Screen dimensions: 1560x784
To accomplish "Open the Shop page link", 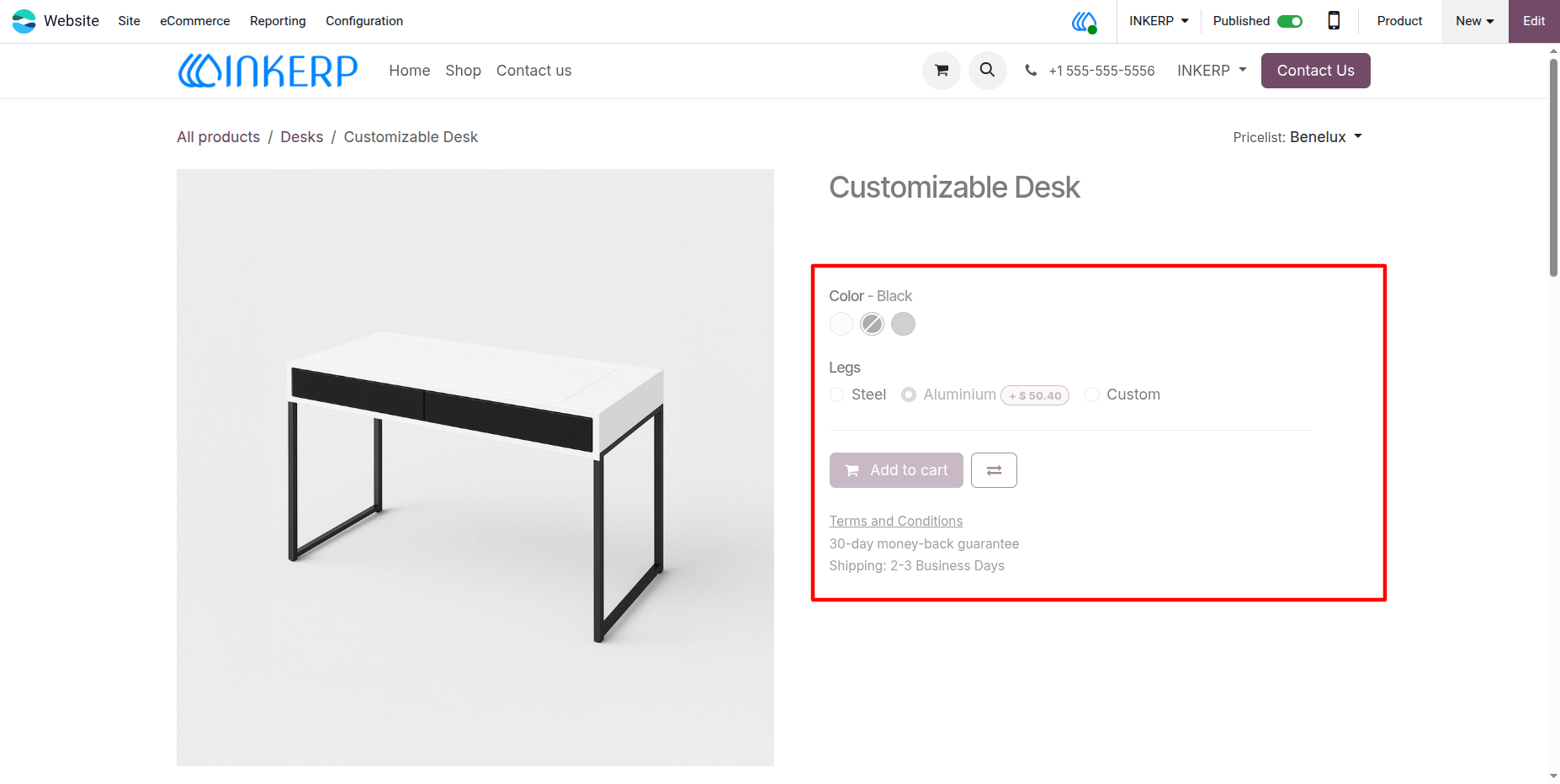I will click(463, 71).
